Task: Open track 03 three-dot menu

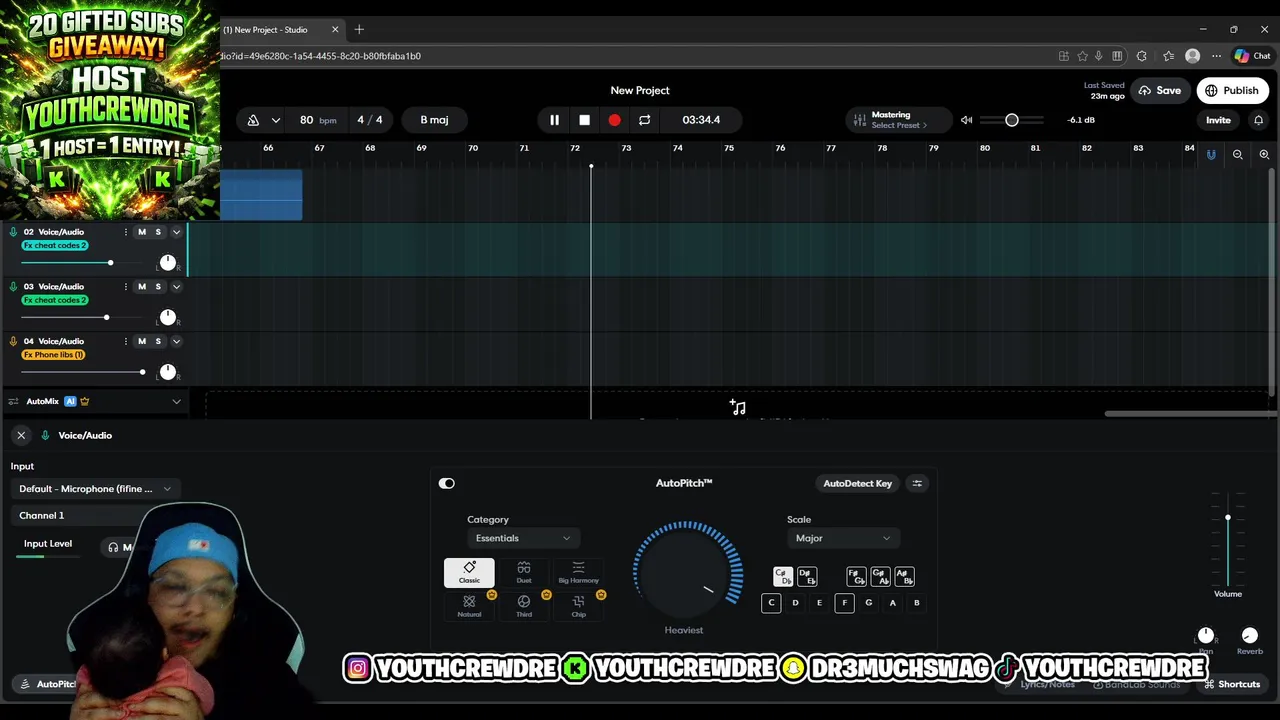Action: pyautogui.click(x=125, y=287)
